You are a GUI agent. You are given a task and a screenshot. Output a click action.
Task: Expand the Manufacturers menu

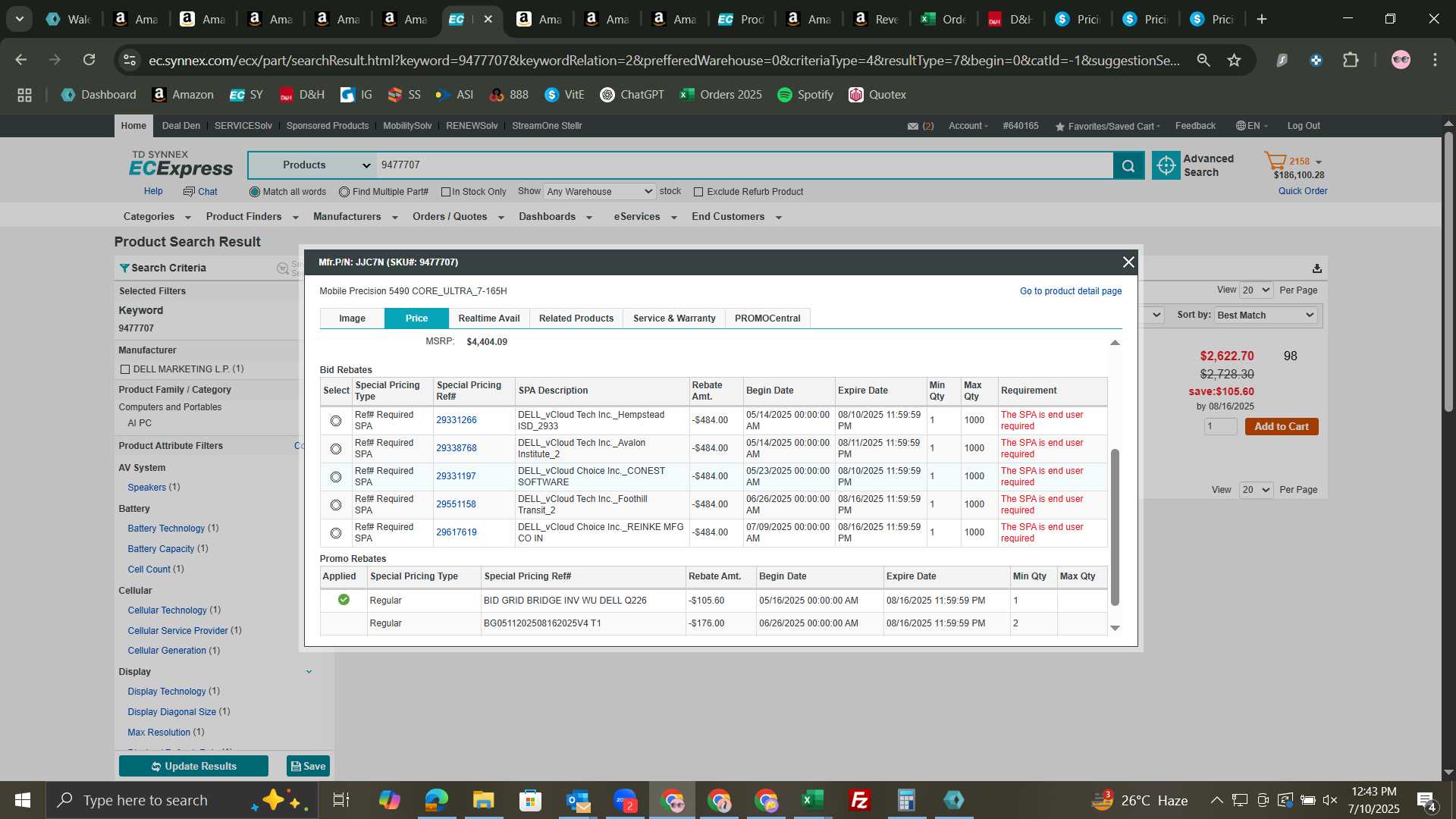[355, 217]
